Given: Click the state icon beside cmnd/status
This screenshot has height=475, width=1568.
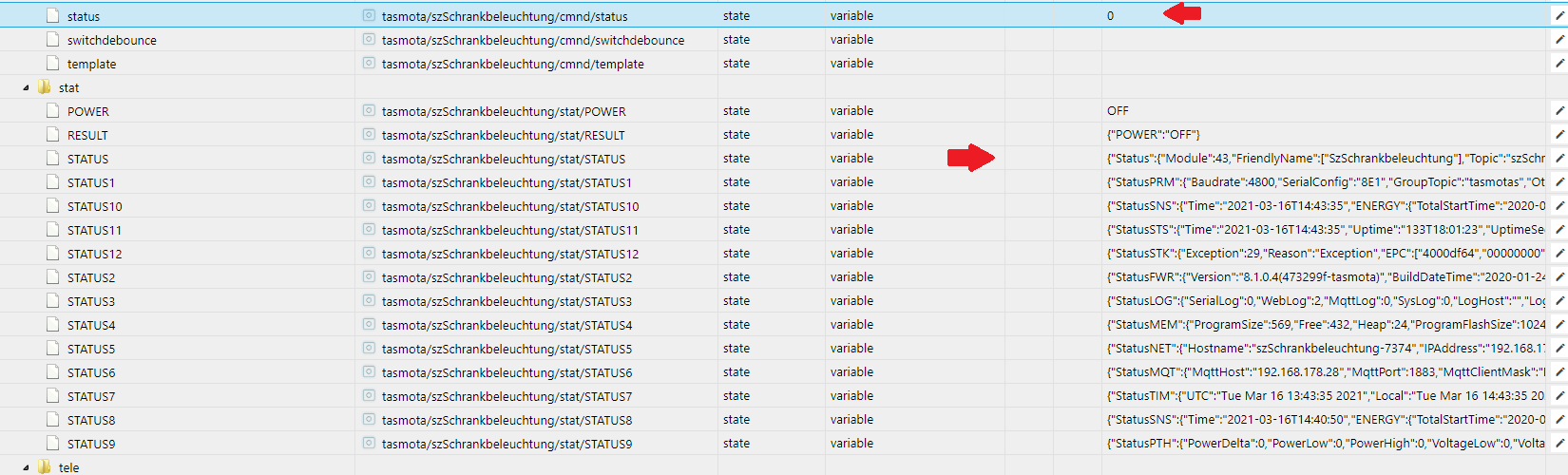Looking at the screenshot, I should tap(369, 16).
